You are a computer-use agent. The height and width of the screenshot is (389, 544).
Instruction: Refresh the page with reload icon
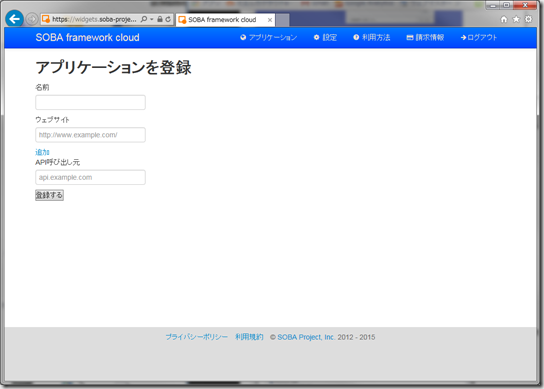coord(168,19)
